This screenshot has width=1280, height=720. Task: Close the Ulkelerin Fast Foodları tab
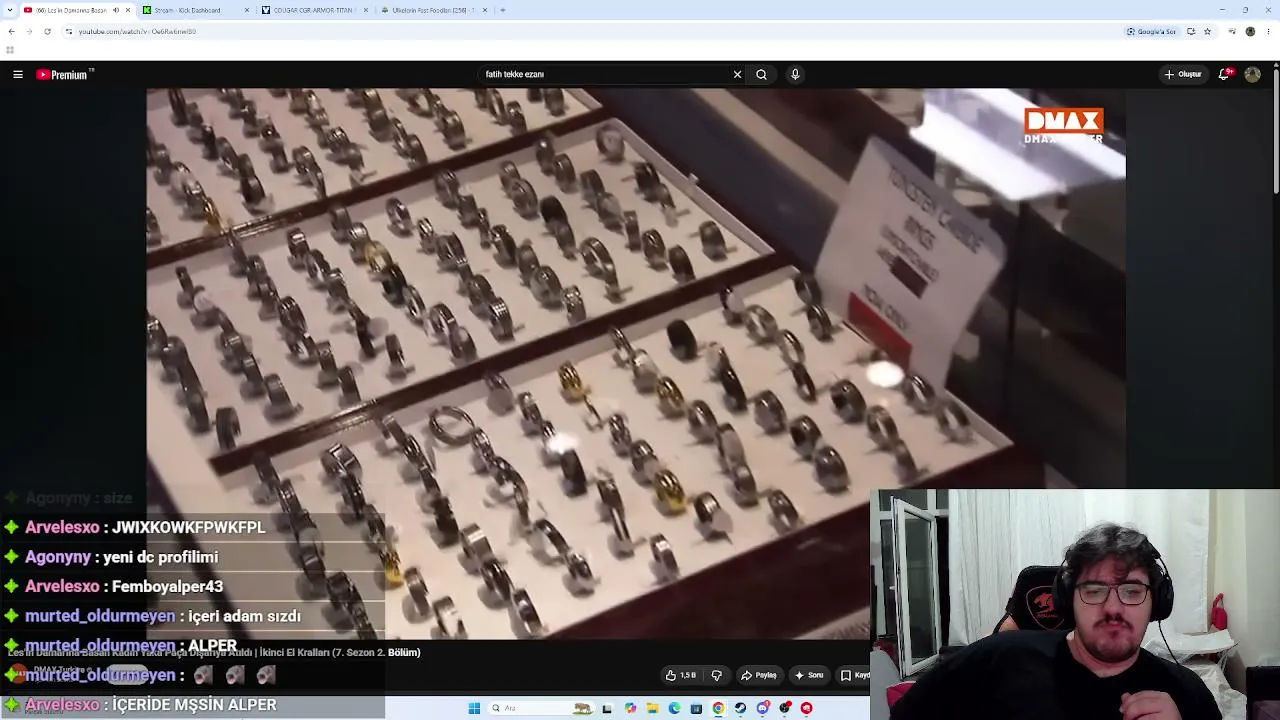pos(485,10)
